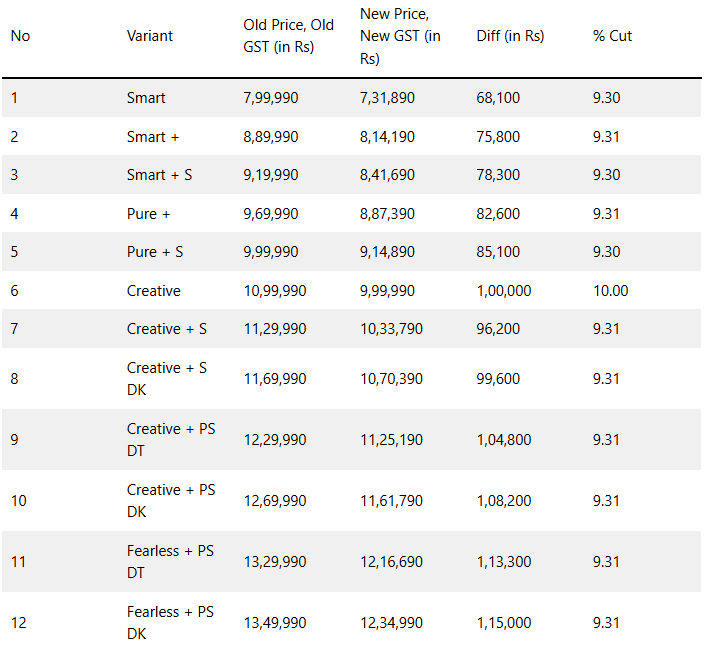The height and width of the screenshot is (652, 705).
Task: Click the new price value 8,87,390
Action: (x=387, y=214)
